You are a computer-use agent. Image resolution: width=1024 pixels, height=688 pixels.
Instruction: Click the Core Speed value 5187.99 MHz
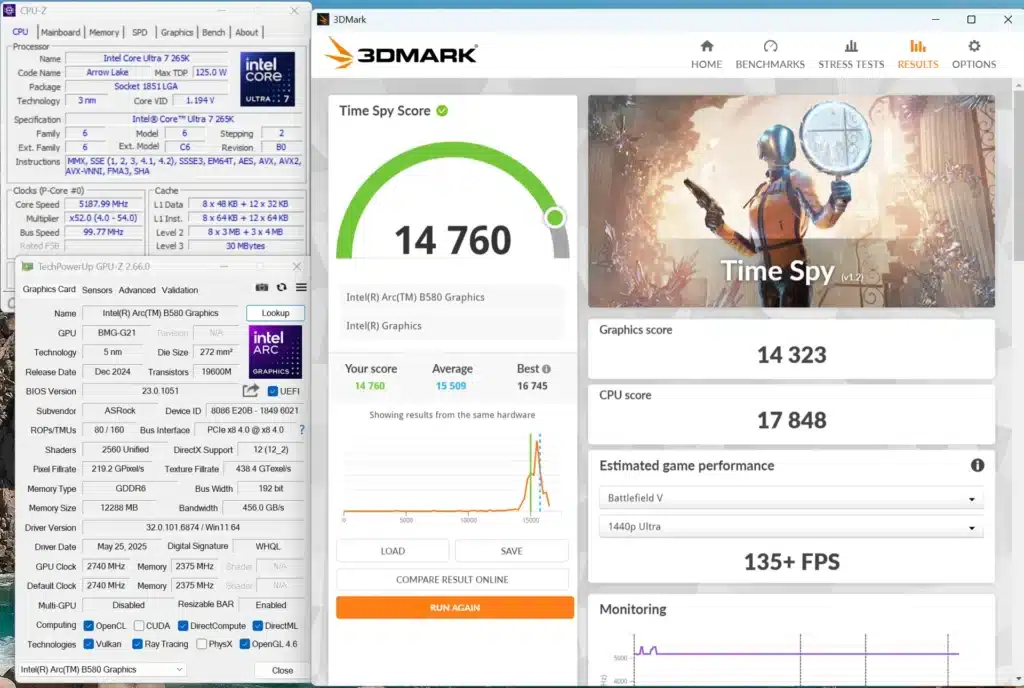tap(103, 204)
